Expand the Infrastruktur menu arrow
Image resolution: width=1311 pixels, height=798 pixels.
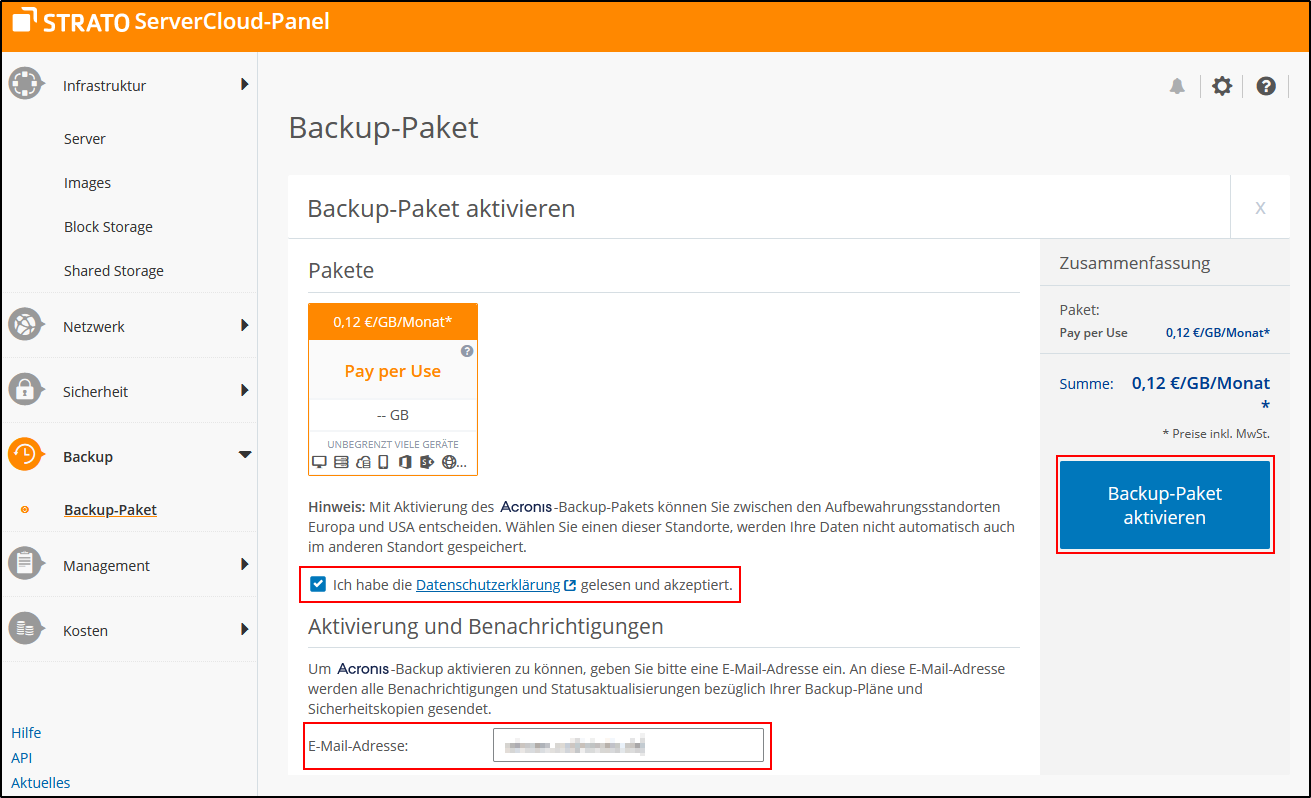pyautogui.click(x=244, y=84)
